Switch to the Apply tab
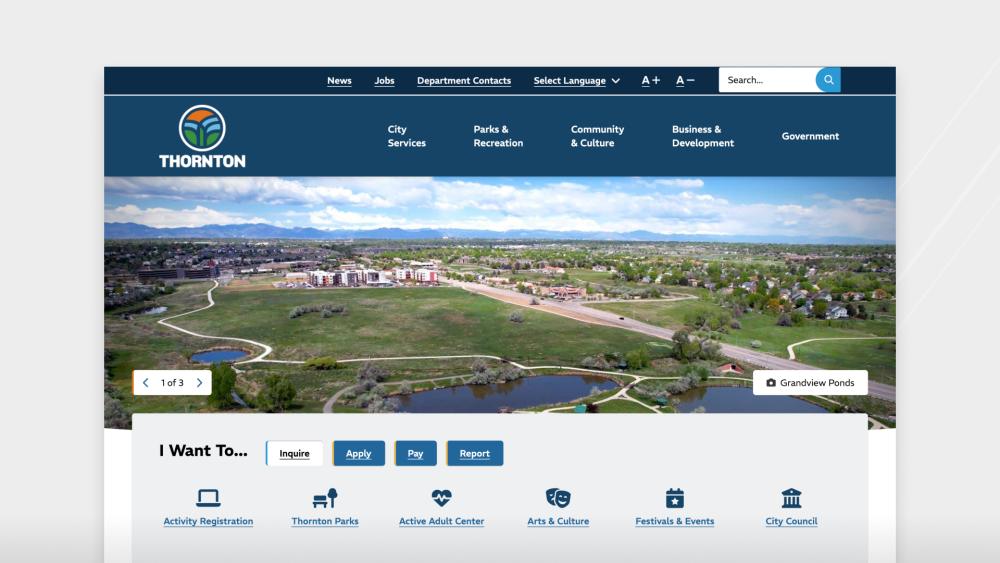The height and width of the screenshot is (563, 1000). pos(358,454)
